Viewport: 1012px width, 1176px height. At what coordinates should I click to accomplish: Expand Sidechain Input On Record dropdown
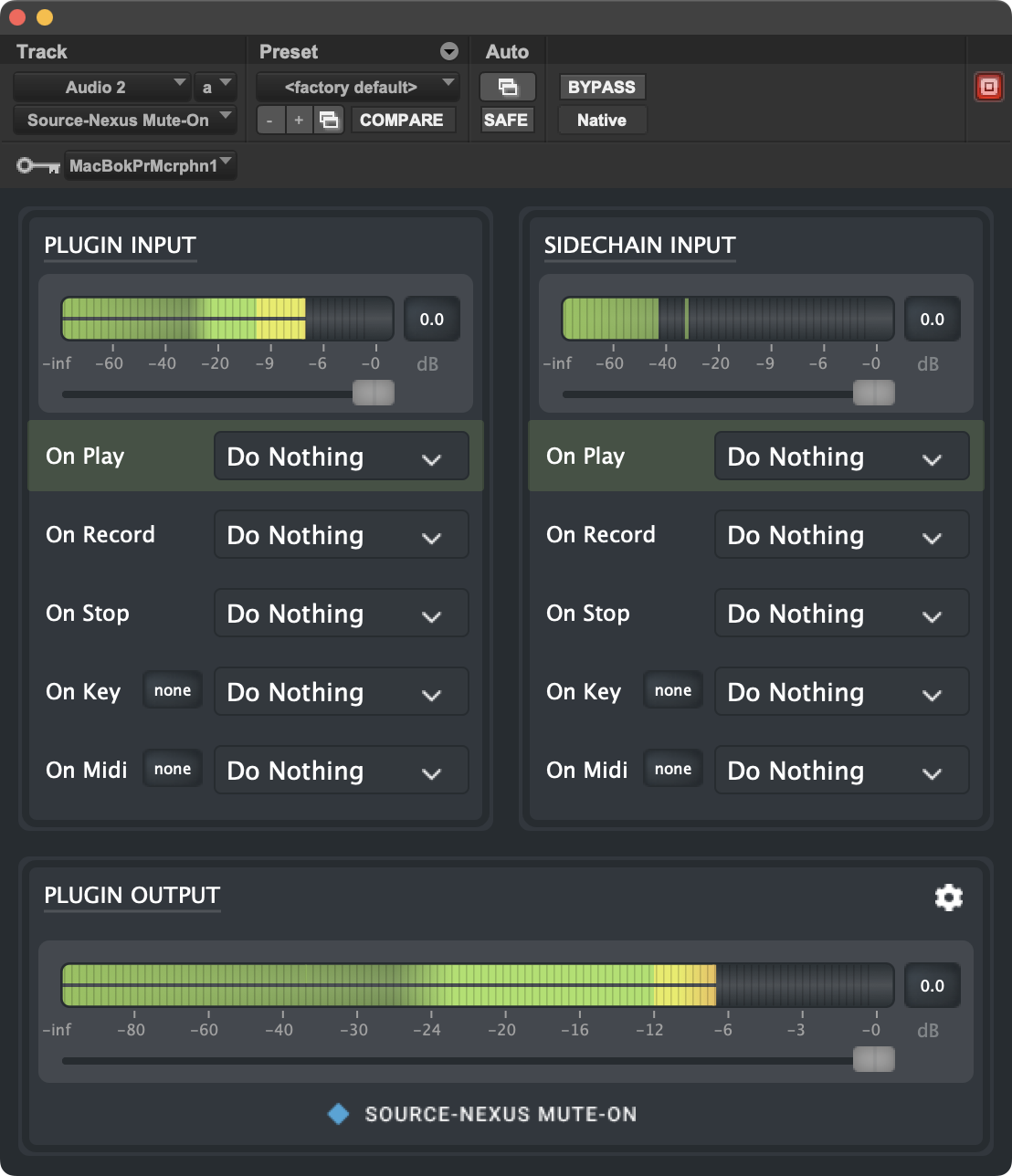(x=841, y=535)
